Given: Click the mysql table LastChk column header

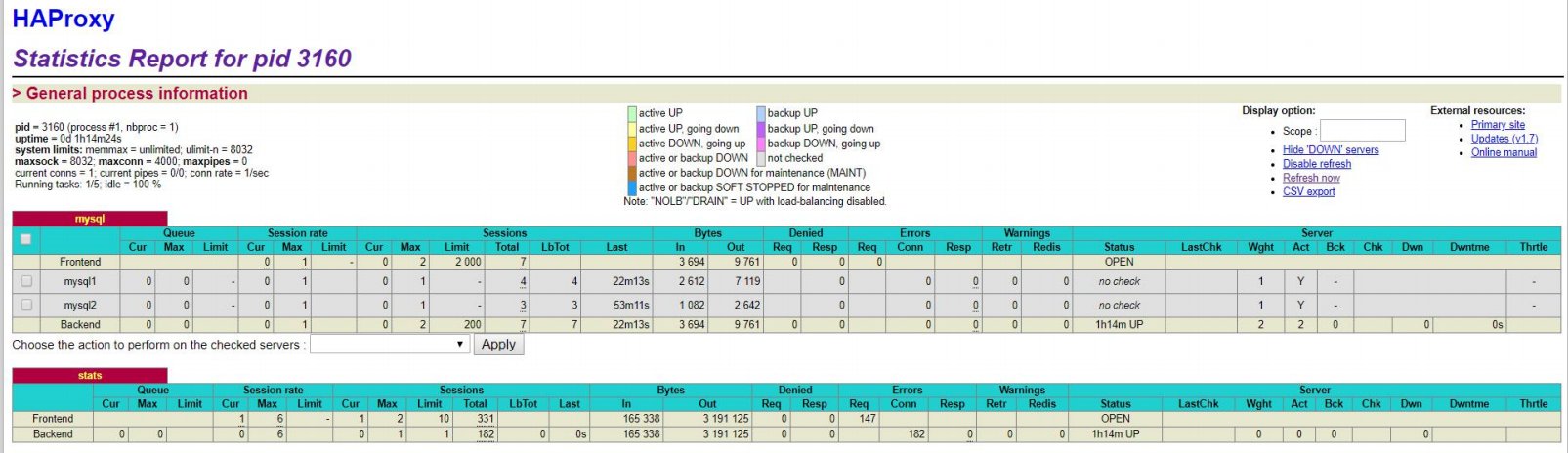Looking at the screenshot, I should tap(1201, 247).
